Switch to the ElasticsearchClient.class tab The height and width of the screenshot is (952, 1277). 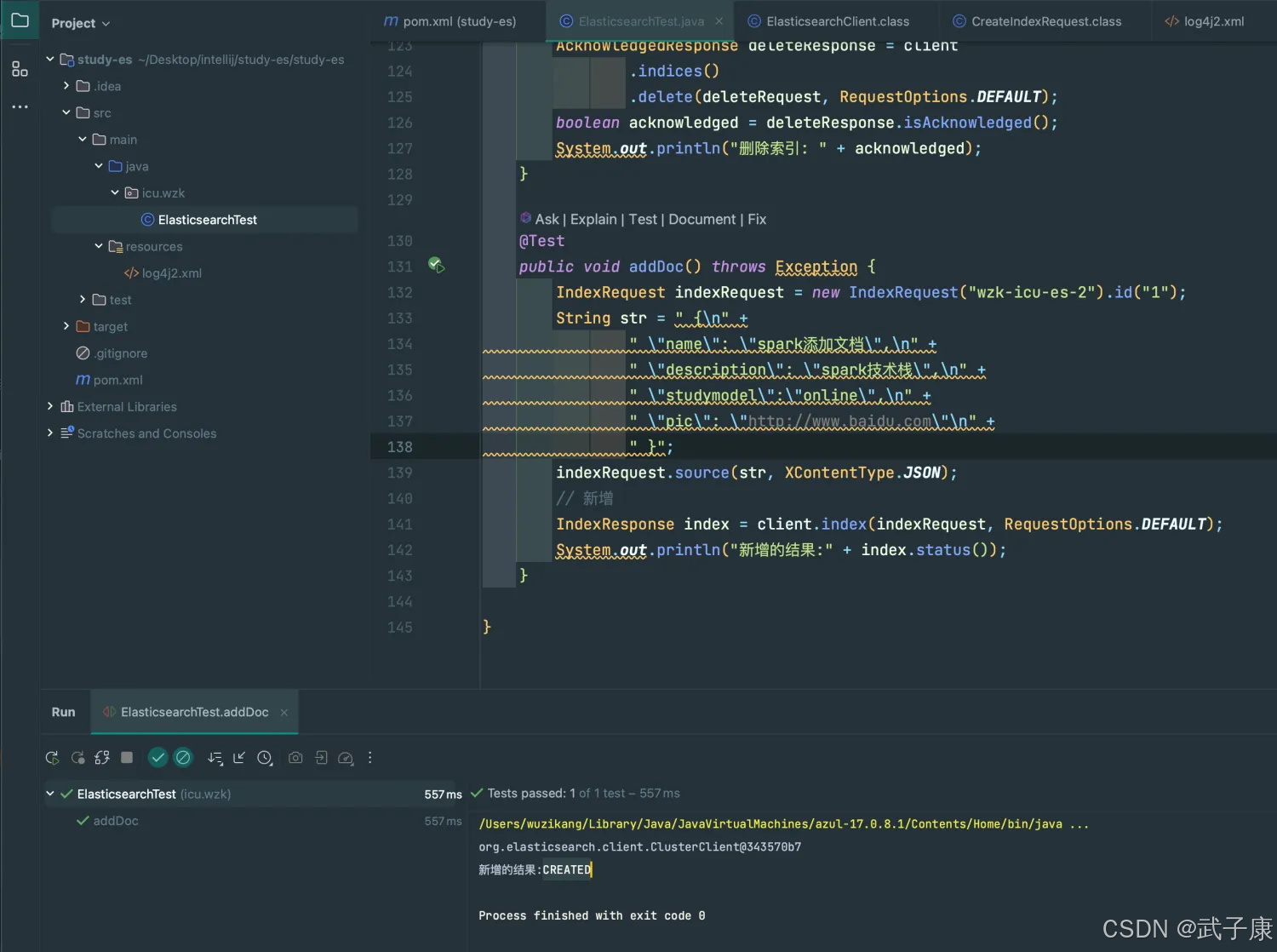click(x=837, y=21)
